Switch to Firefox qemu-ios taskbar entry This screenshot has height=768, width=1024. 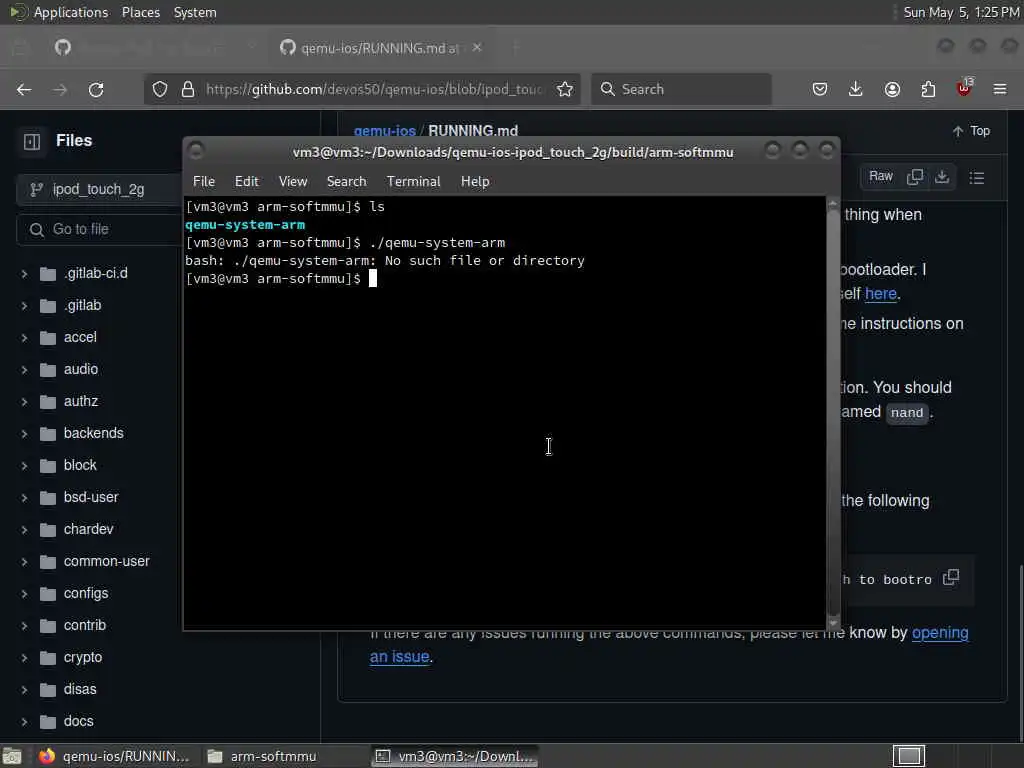115,756
